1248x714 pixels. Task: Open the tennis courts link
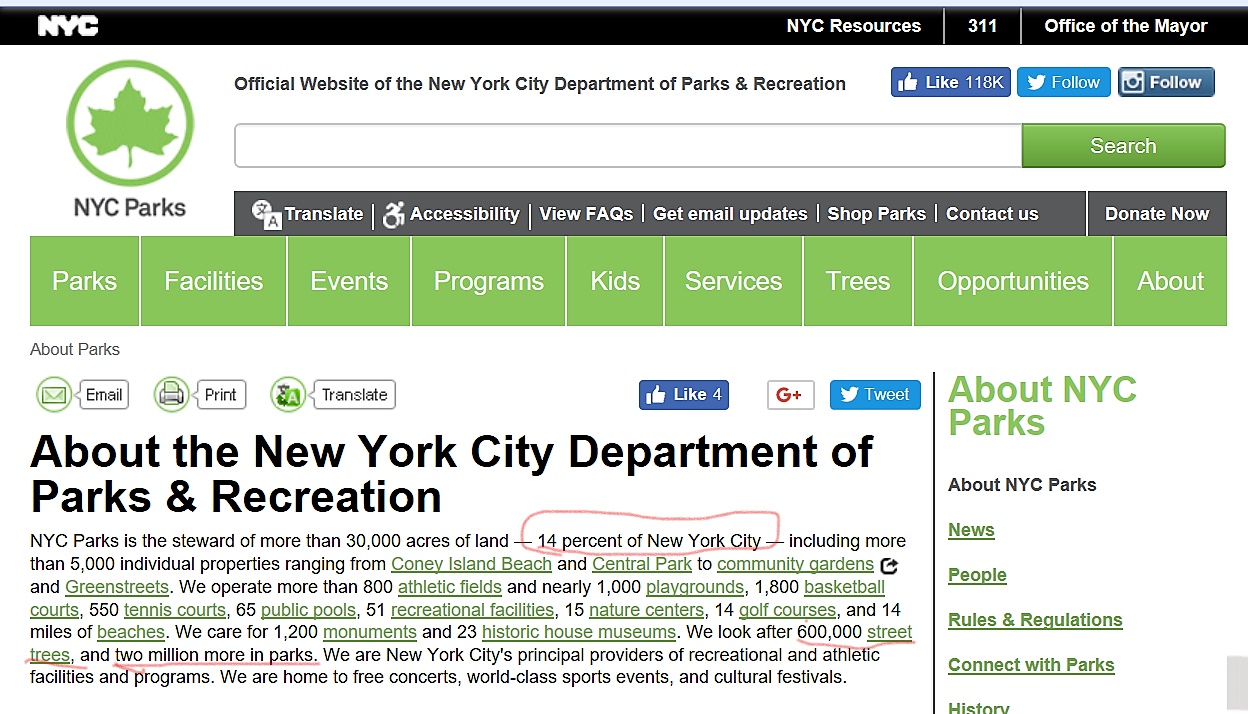point(176,610)
